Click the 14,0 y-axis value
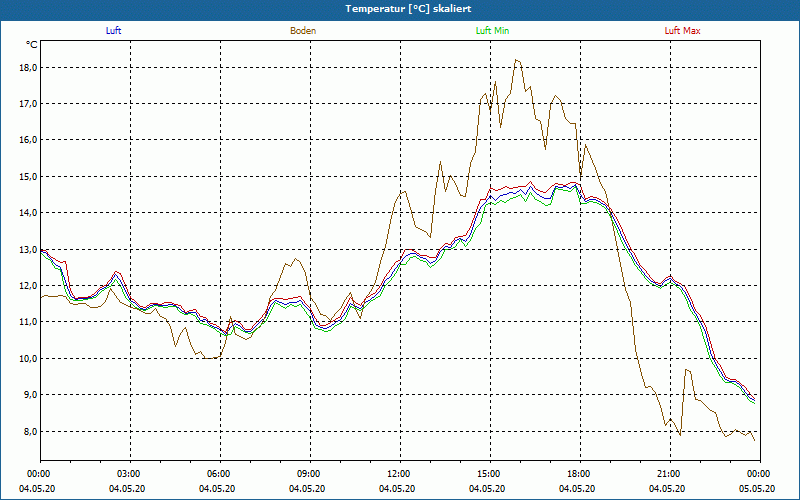Image resolution: width=800 pixels, height=500 pixels. click(x=28, y=213)
